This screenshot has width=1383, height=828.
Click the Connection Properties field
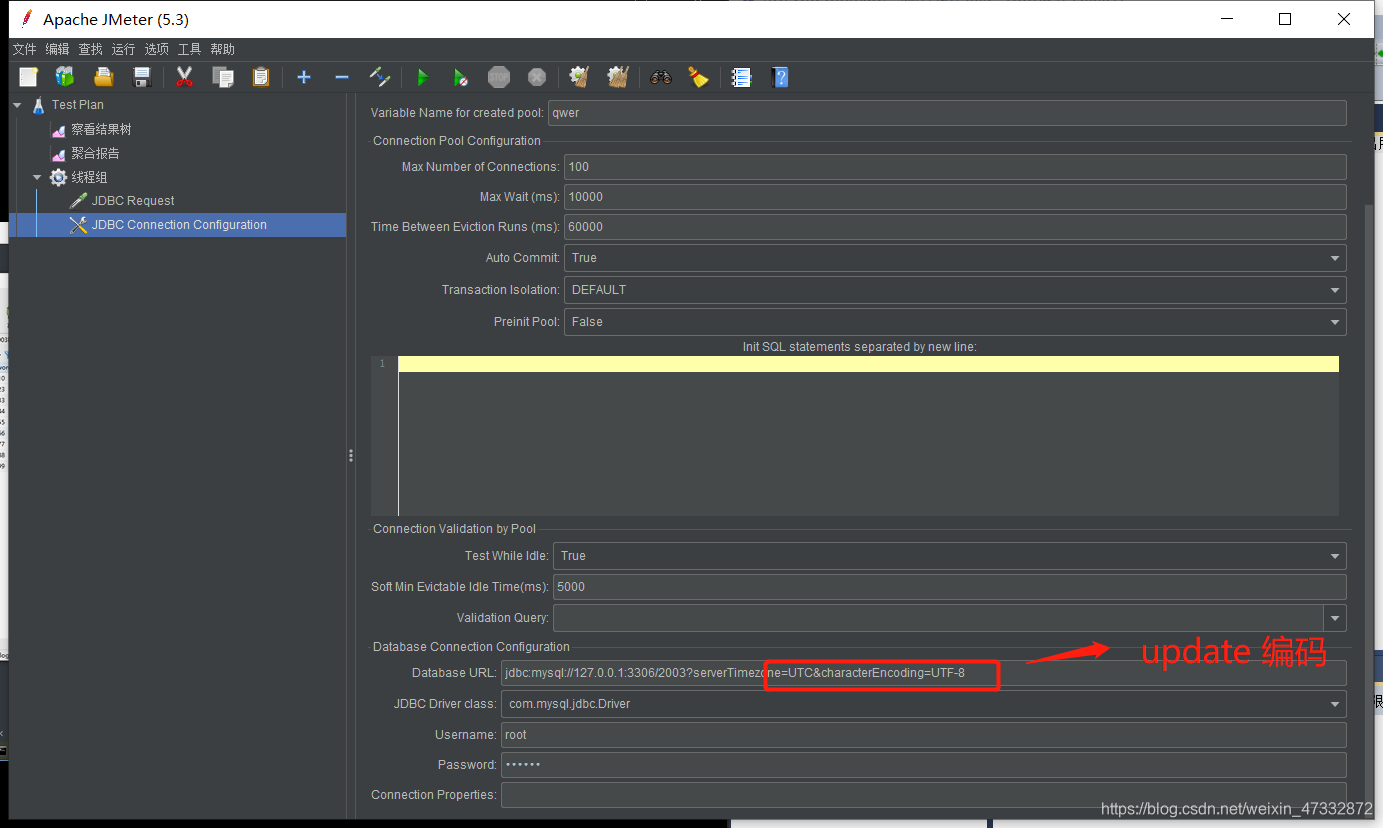pyautogui.click(x=923, y=795)
